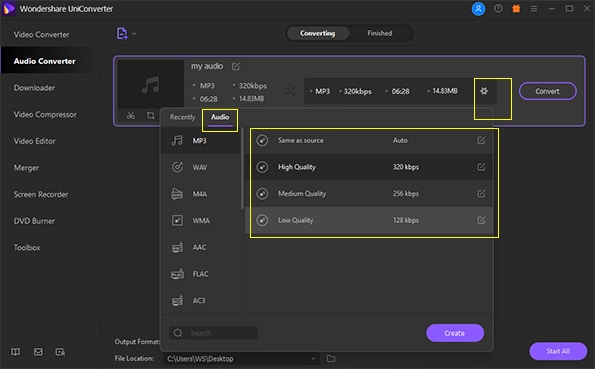595x369 pixels.
Task: Open Merger in sidebar
Action: pyautogui.click(x=27, y=167)
